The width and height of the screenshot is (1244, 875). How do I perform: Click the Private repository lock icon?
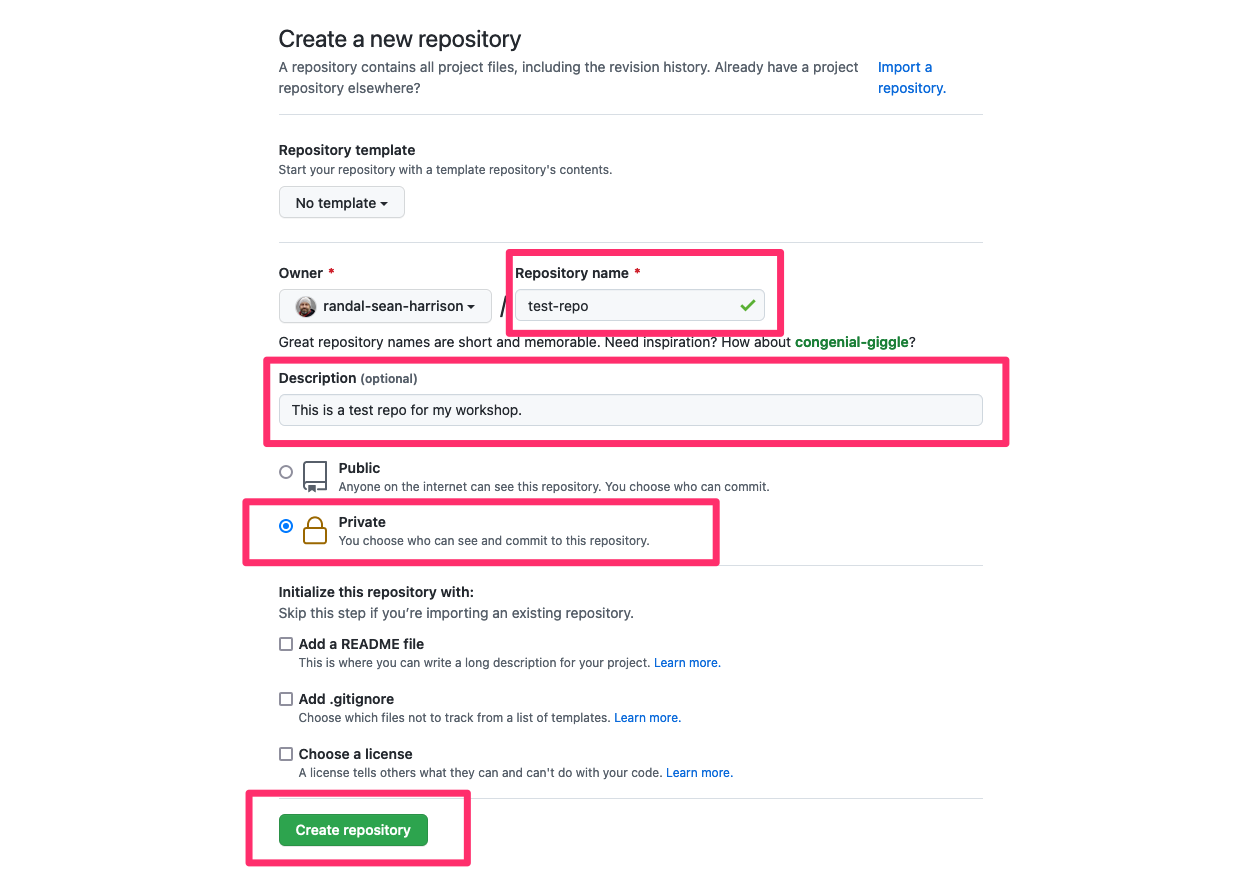[314, 530]
